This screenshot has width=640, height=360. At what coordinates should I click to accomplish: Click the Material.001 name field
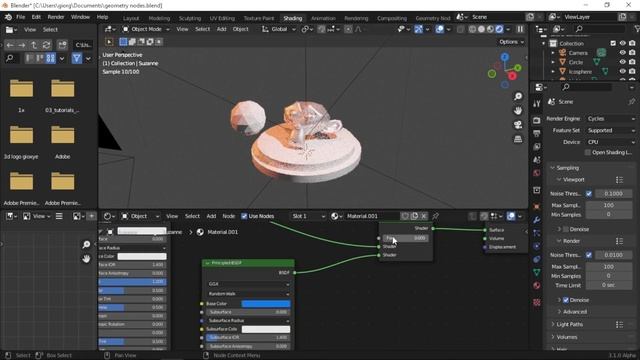click(x=371, y=216)
